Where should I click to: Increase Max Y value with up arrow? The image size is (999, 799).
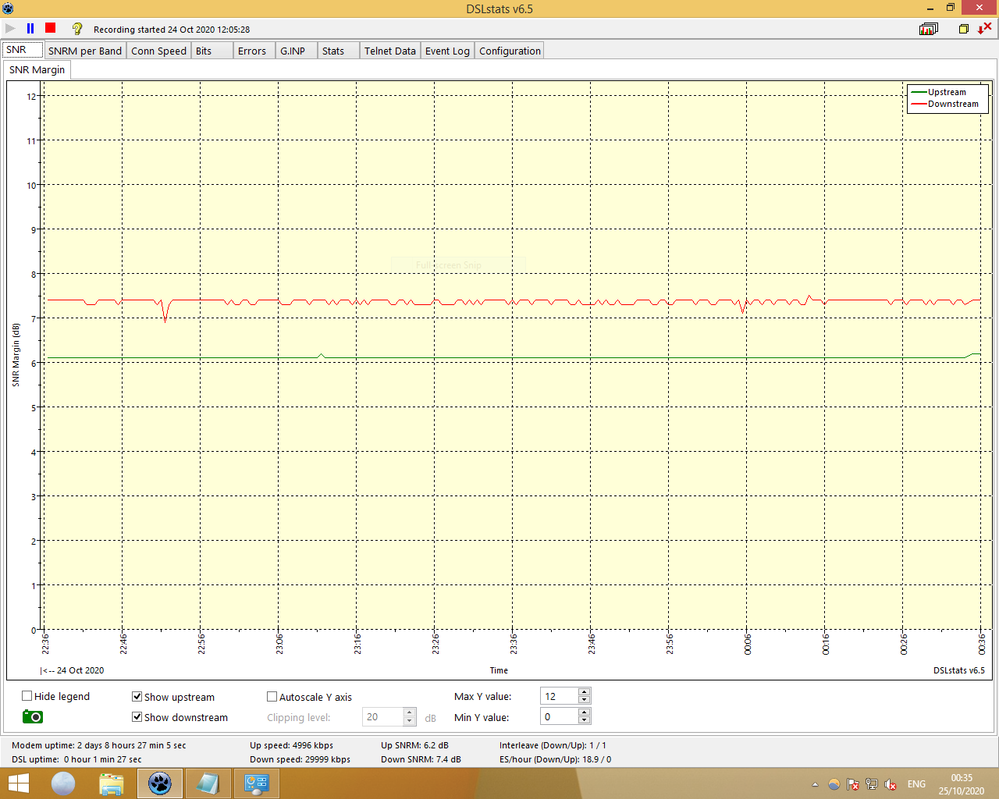585,691
